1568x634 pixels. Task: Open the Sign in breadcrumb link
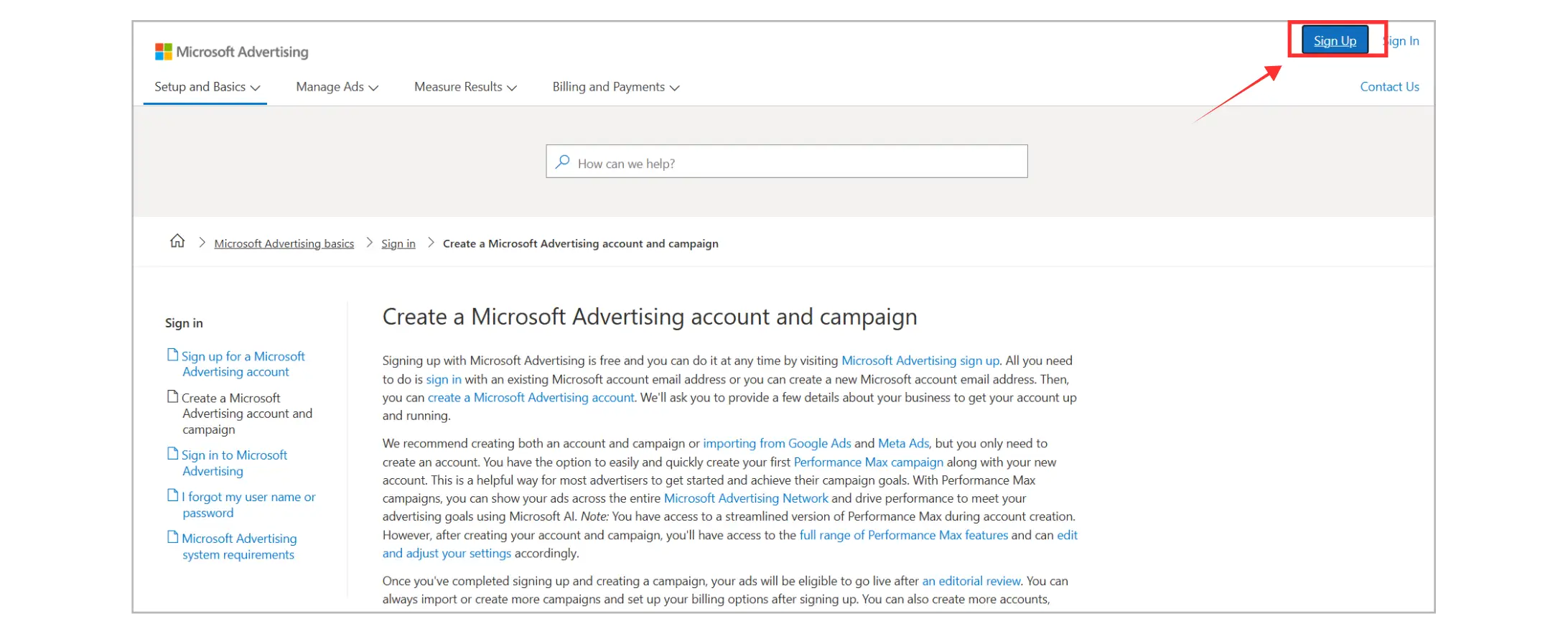[398, 243]
